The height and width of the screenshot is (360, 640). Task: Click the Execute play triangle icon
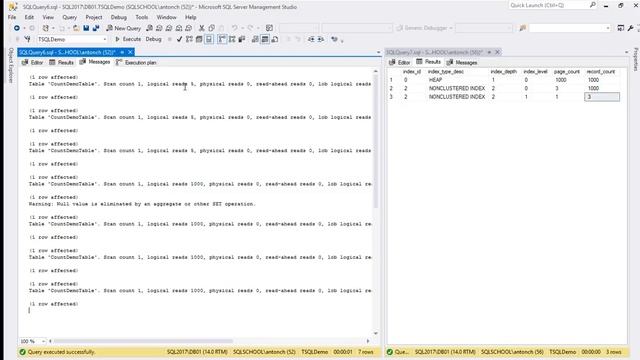tap(118, 39)
